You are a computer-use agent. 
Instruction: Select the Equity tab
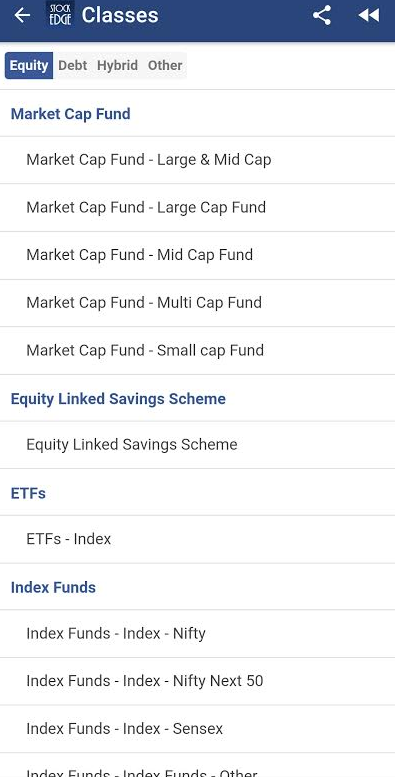pos(29,65)
